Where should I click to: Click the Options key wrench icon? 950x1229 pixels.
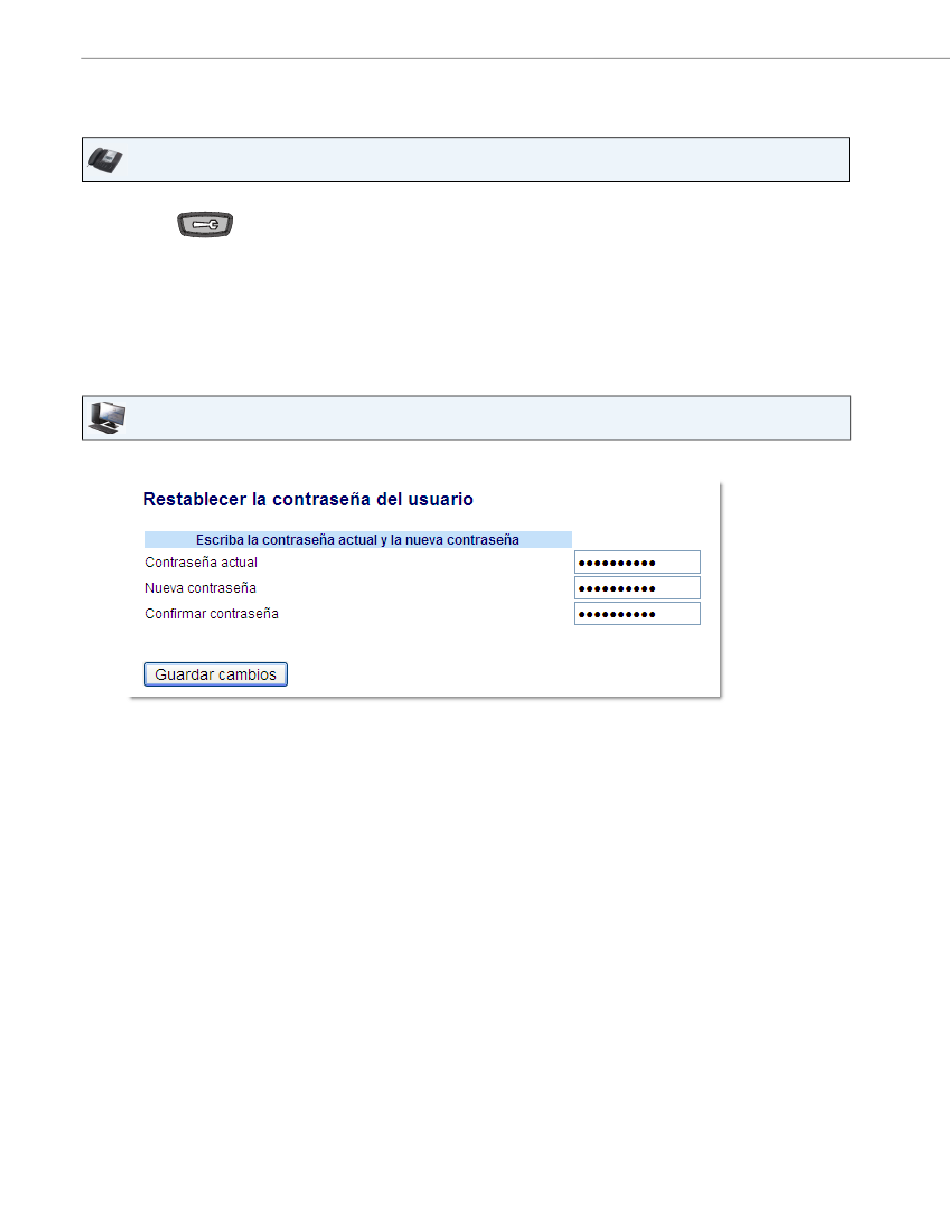(205, 225)
